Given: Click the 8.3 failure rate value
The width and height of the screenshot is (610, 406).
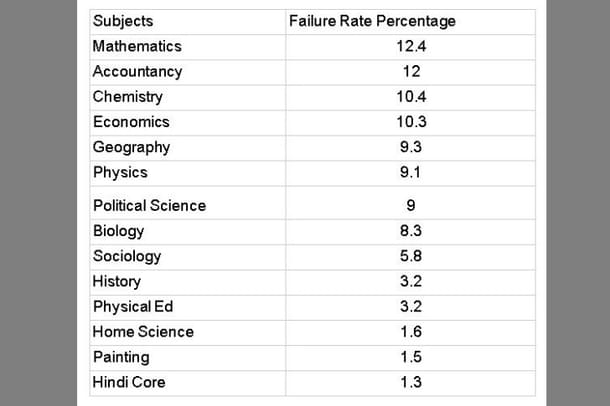Looking at the screenshot, I should point(411,231).
